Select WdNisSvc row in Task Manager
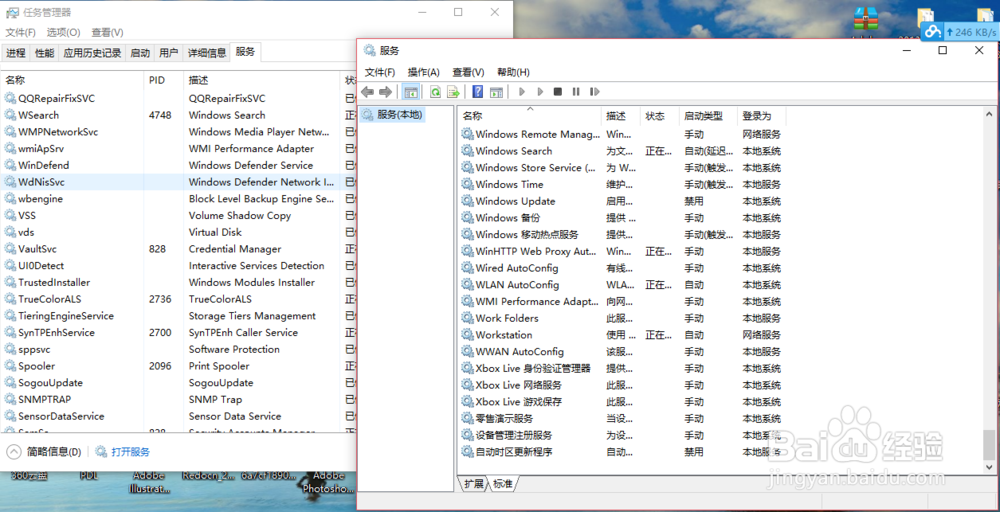The width and height of the screenshot is (1000, 512). [x=179, y=182]
